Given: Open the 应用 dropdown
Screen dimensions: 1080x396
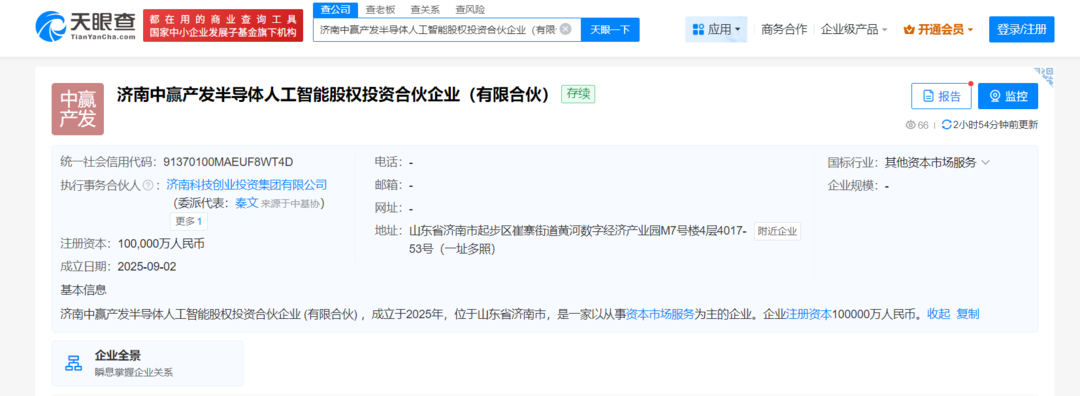Looking at the screenshot, I should [716, 30].
